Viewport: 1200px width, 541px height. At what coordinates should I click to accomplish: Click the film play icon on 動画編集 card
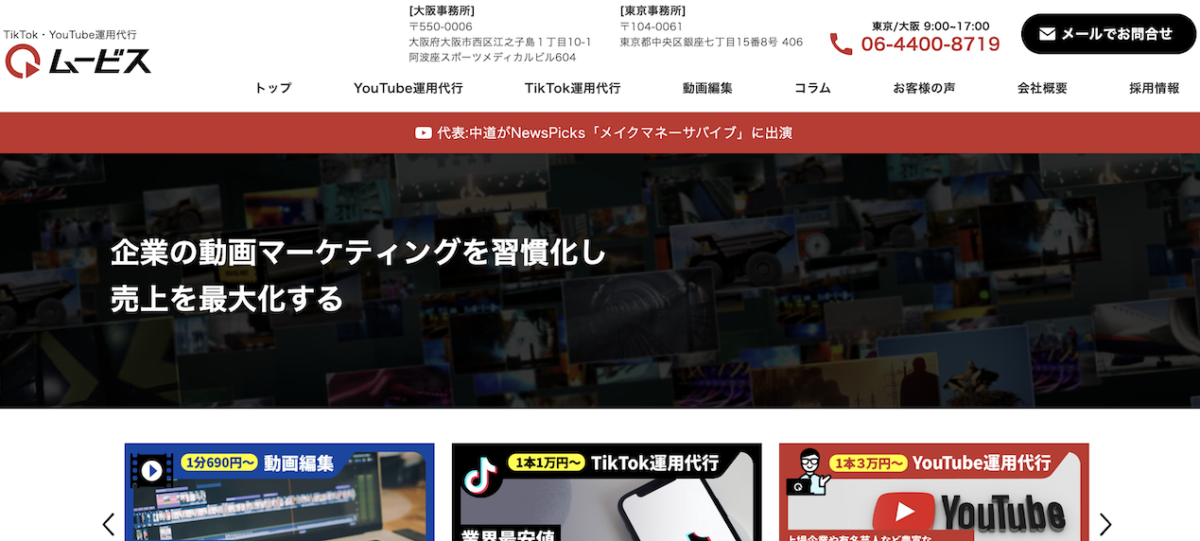(152, 470)
